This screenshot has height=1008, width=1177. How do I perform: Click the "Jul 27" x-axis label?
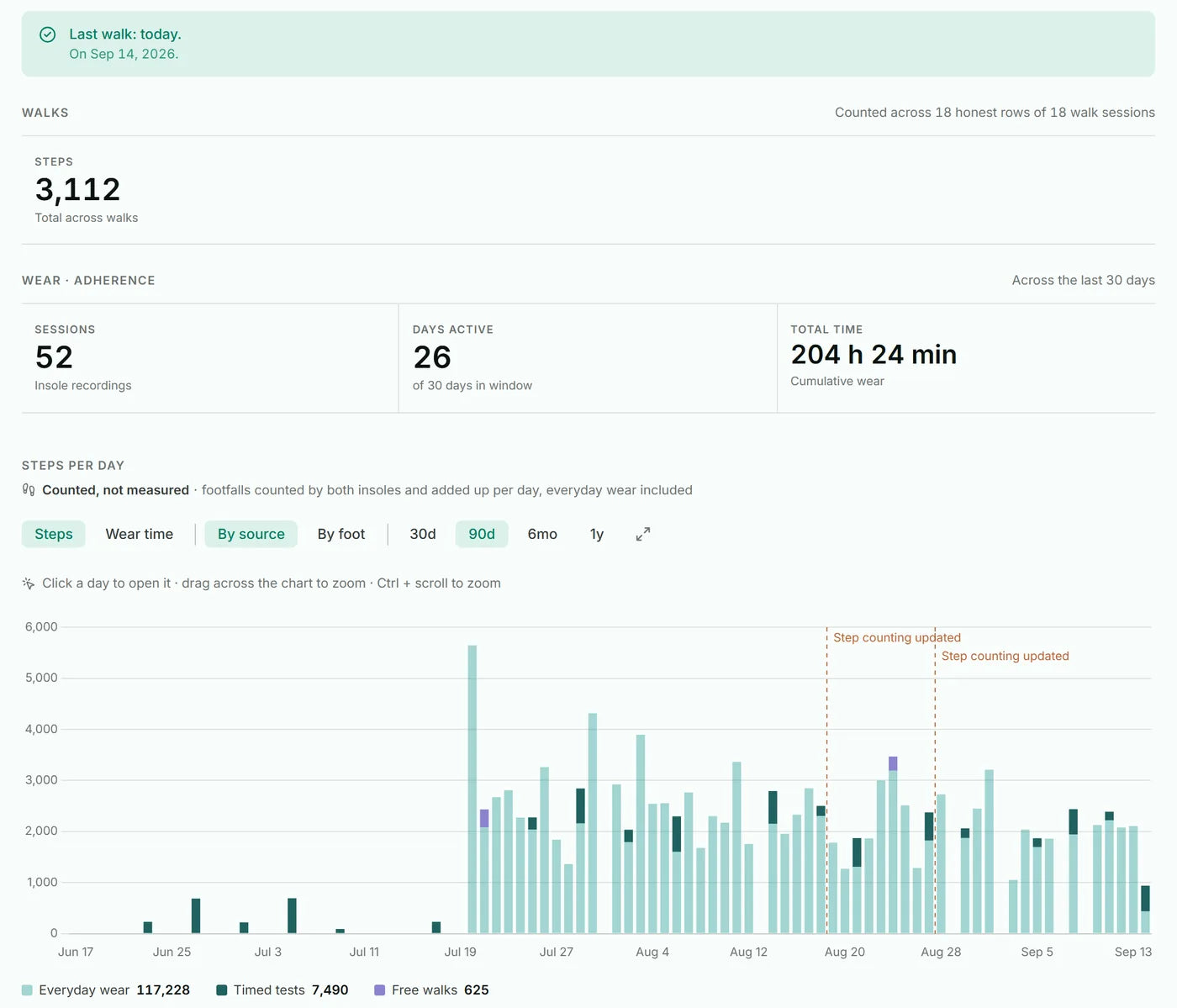point(557,953)
